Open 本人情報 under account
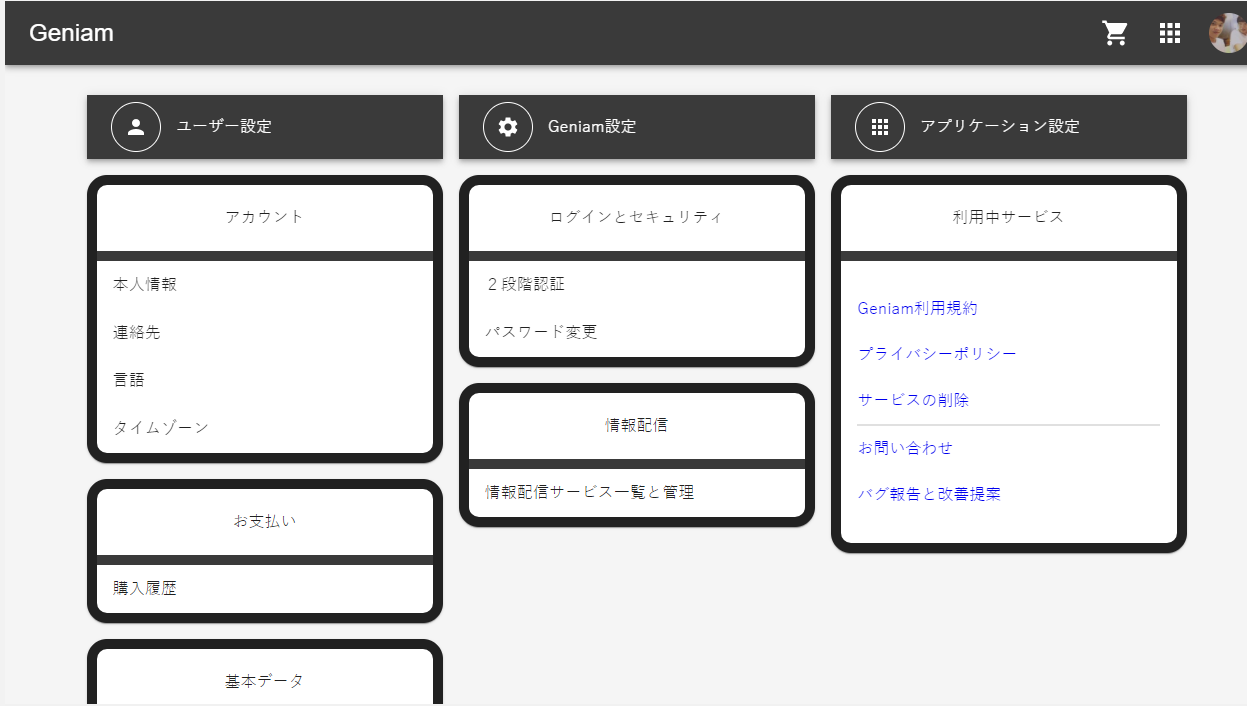 click(x=145, y=284)
